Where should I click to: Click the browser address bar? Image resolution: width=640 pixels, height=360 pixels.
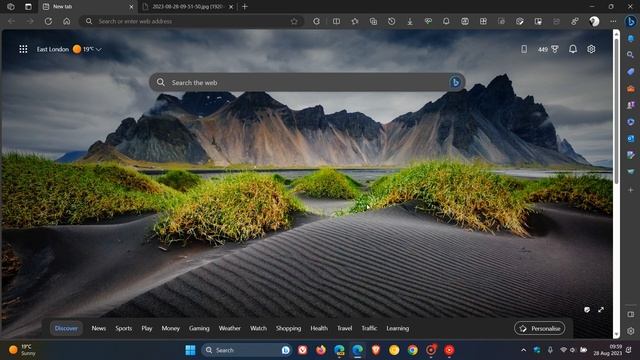(192, 21)
